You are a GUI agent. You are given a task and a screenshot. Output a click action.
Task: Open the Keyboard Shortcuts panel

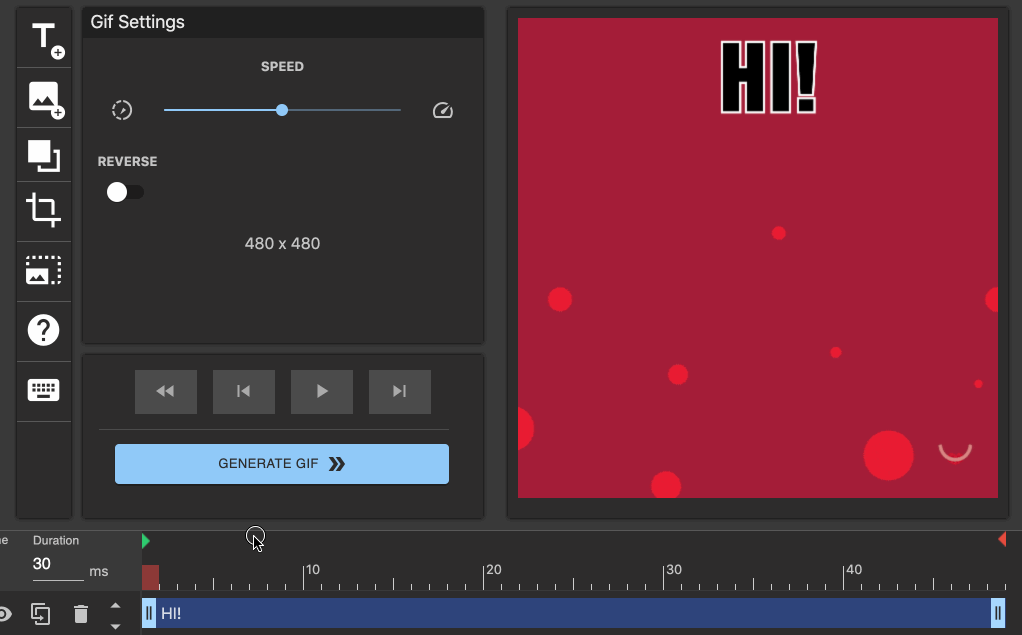coord(43,390)
